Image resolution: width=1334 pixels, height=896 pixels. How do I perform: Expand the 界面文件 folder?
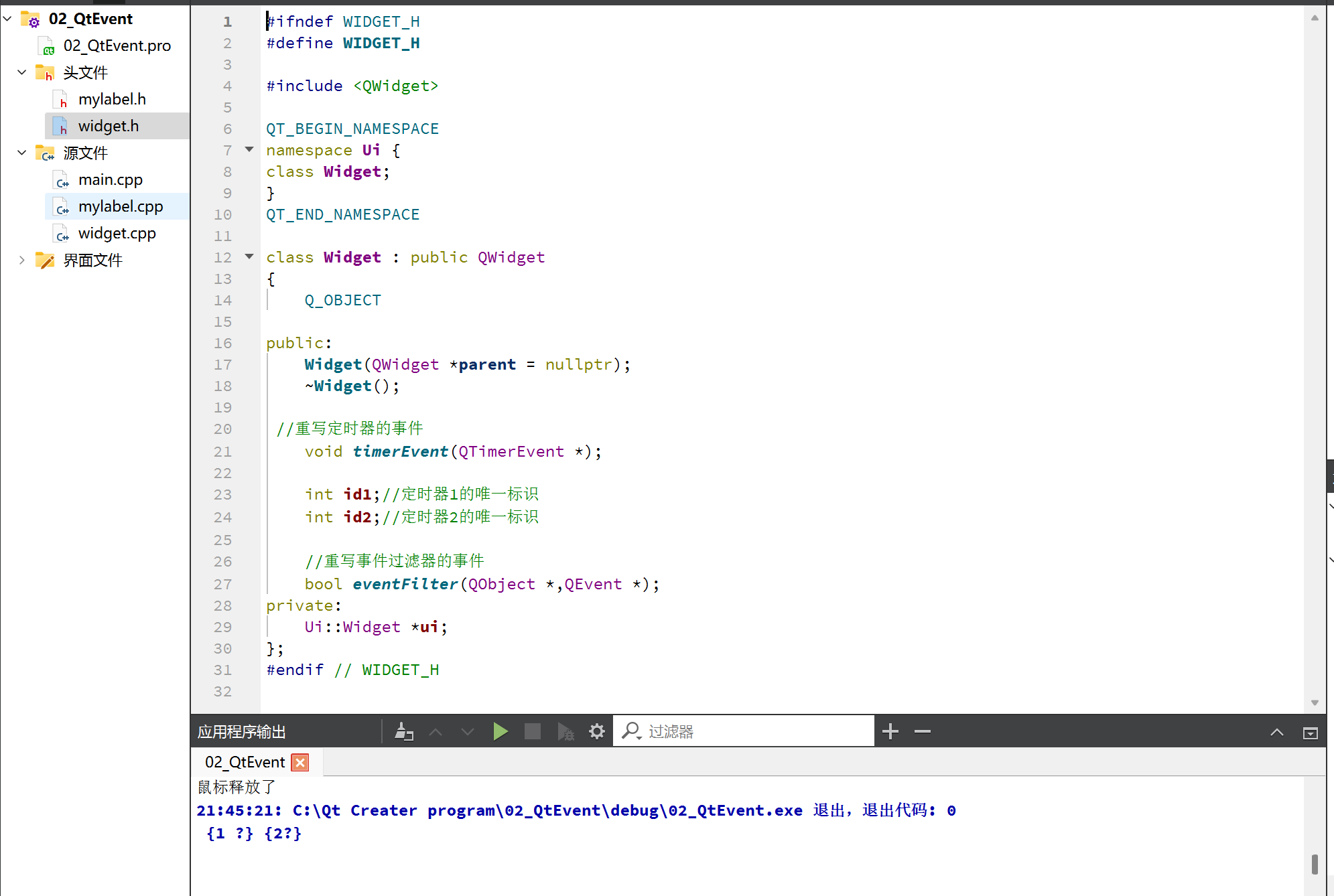[x=22, y=260]
